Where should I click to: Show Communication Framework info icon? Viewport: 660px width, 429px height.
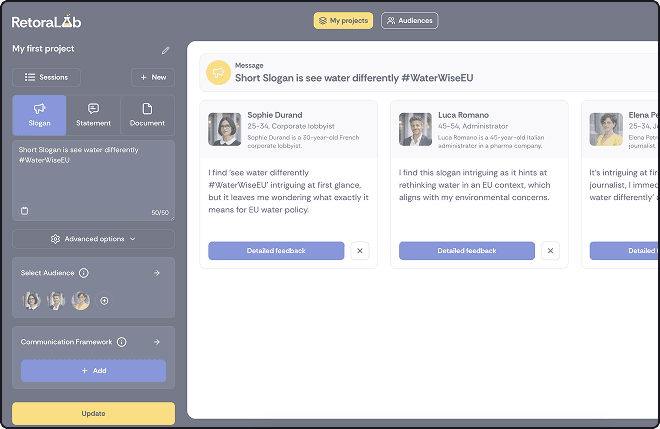121,342
